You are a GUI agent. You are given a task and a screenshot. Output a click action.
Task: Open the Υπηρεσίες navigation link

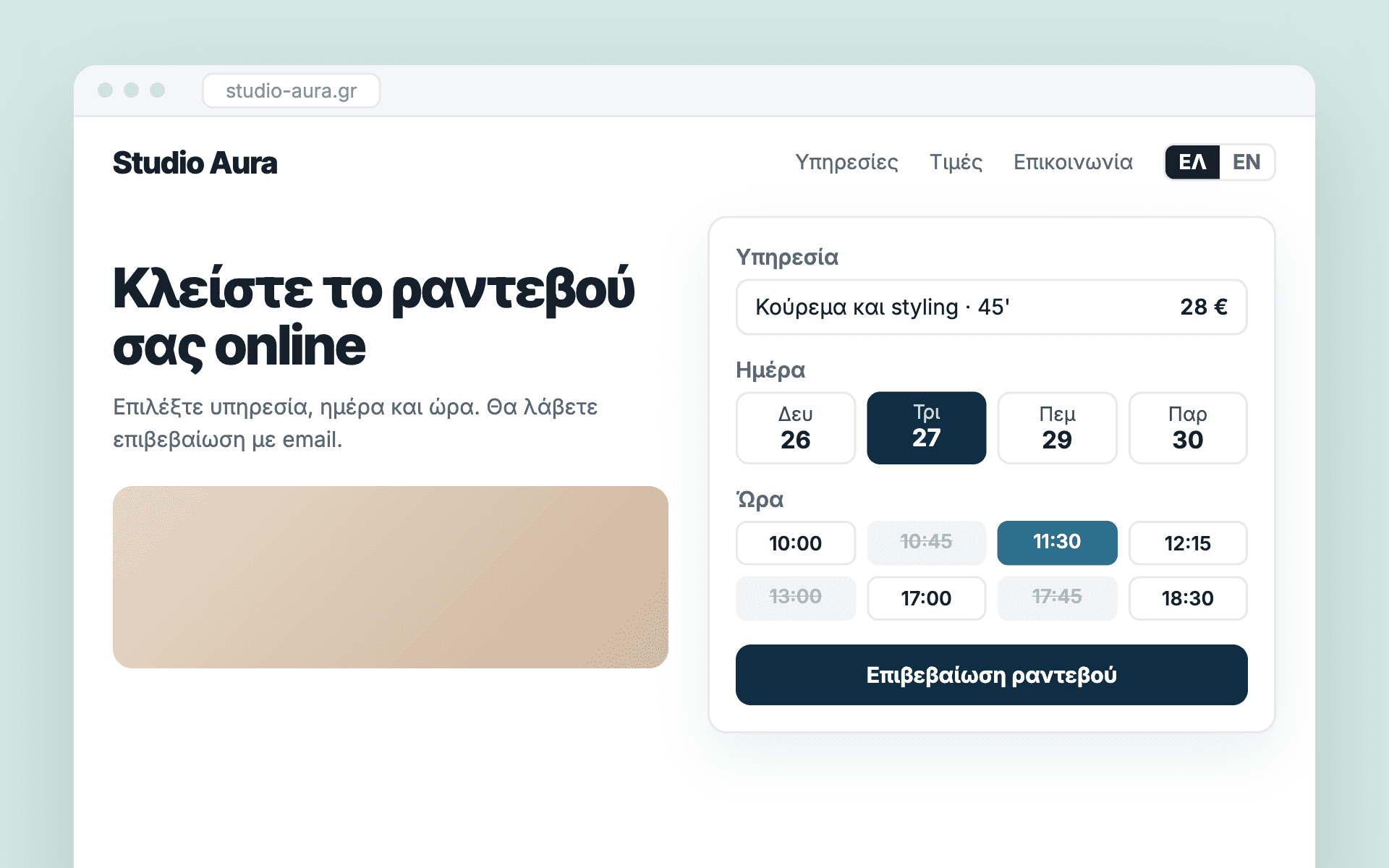tap(846, 162)
